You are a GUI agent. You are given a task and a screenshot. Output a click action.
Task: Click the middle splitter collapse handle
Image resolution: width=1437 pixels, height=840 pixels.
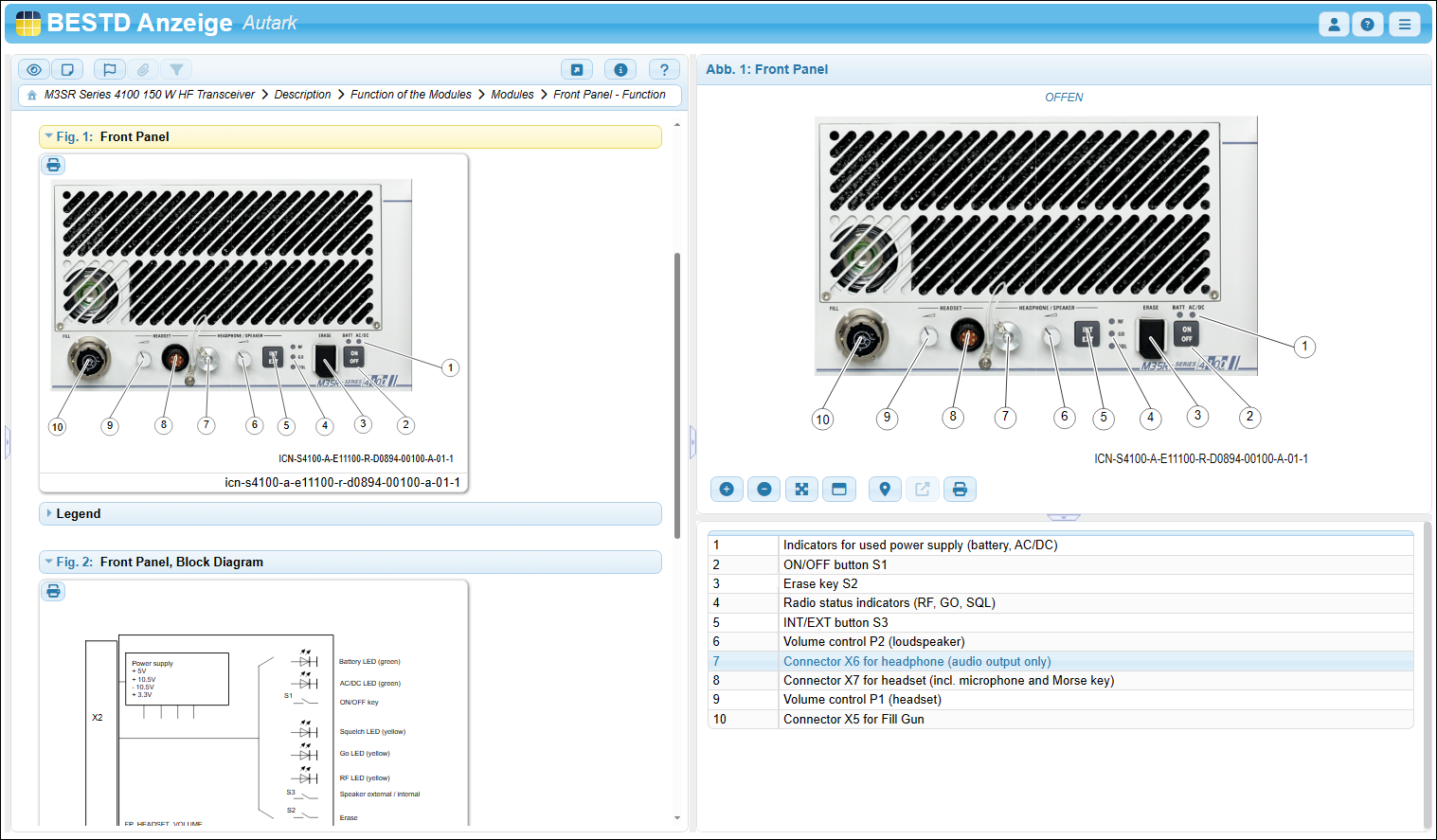(692, 441)
